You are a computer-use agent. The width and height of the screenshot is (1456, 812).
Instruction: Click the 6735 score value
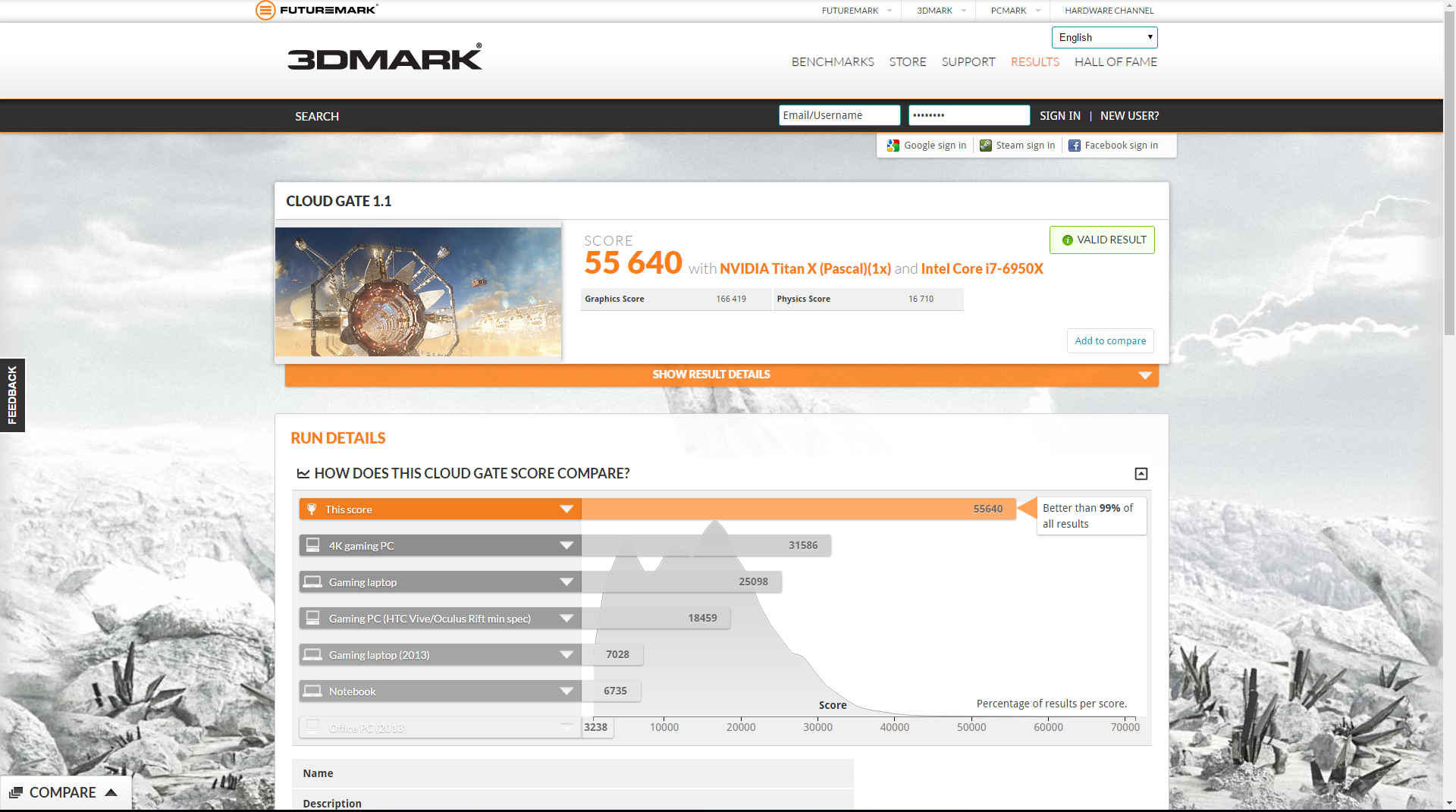[x=615, y=691]
